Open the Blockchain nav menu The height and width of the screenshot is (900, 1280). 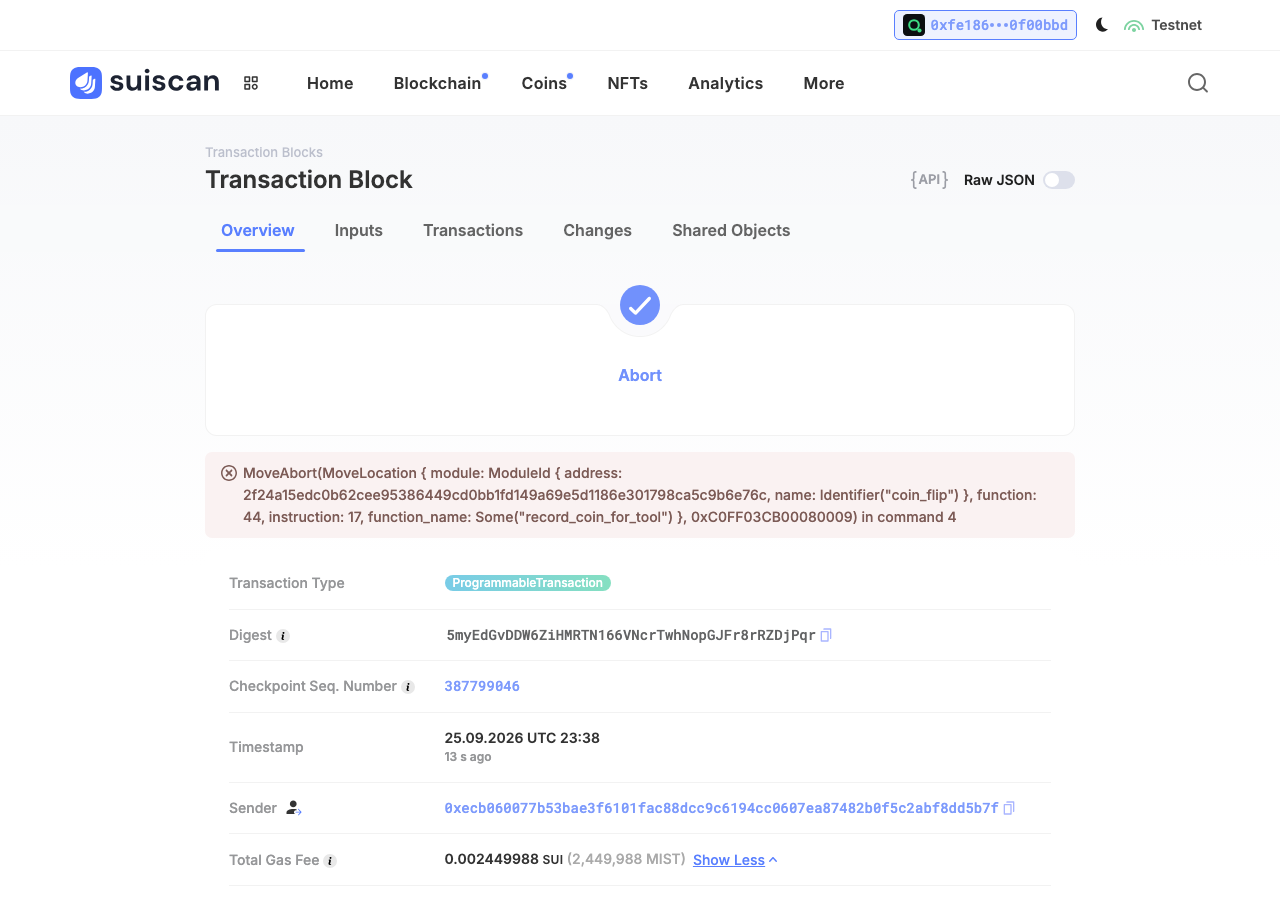pos(438,83)
